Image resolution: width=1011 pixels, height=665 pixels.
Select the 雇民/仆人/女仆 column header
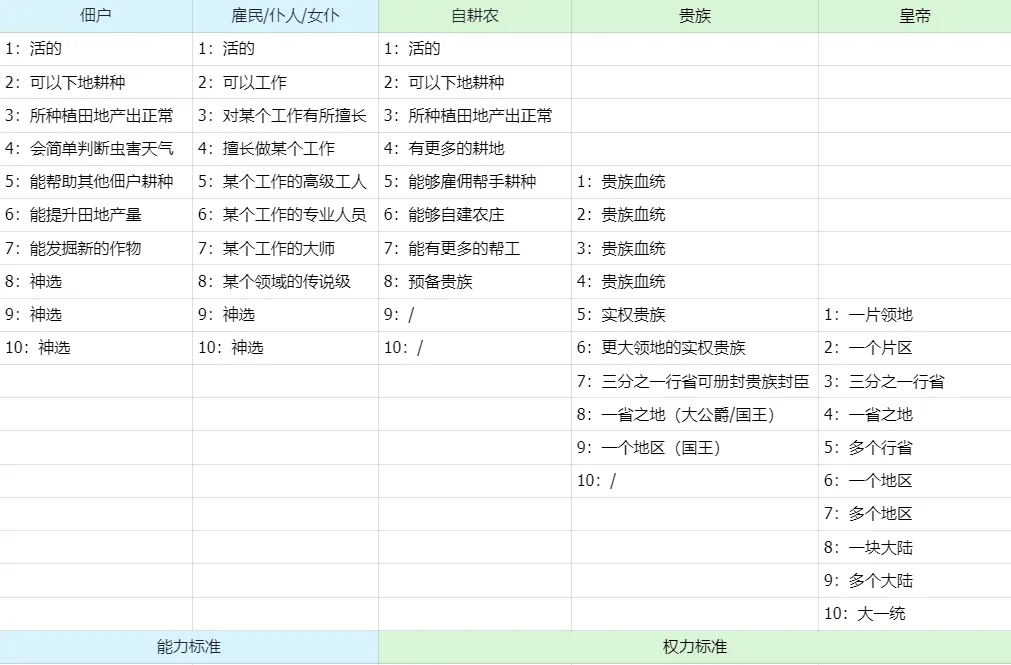coord(285,16)
